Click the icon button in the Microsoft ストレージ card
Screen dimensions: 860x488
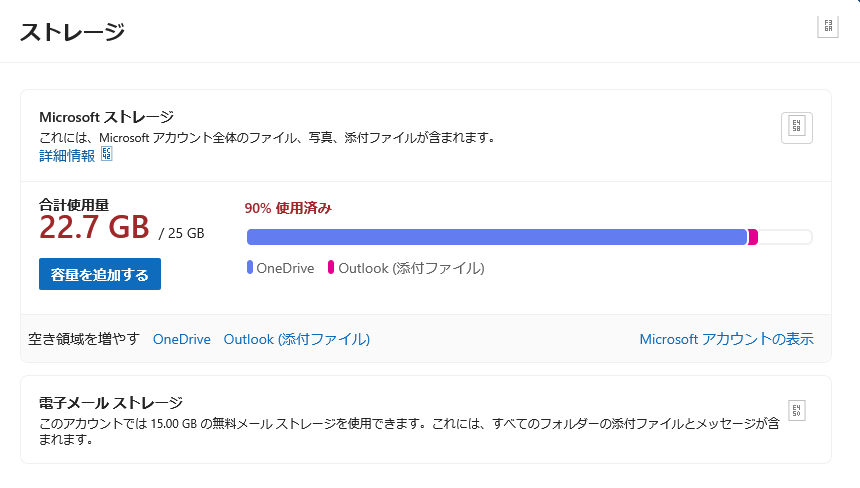click(x=797, y=128)
